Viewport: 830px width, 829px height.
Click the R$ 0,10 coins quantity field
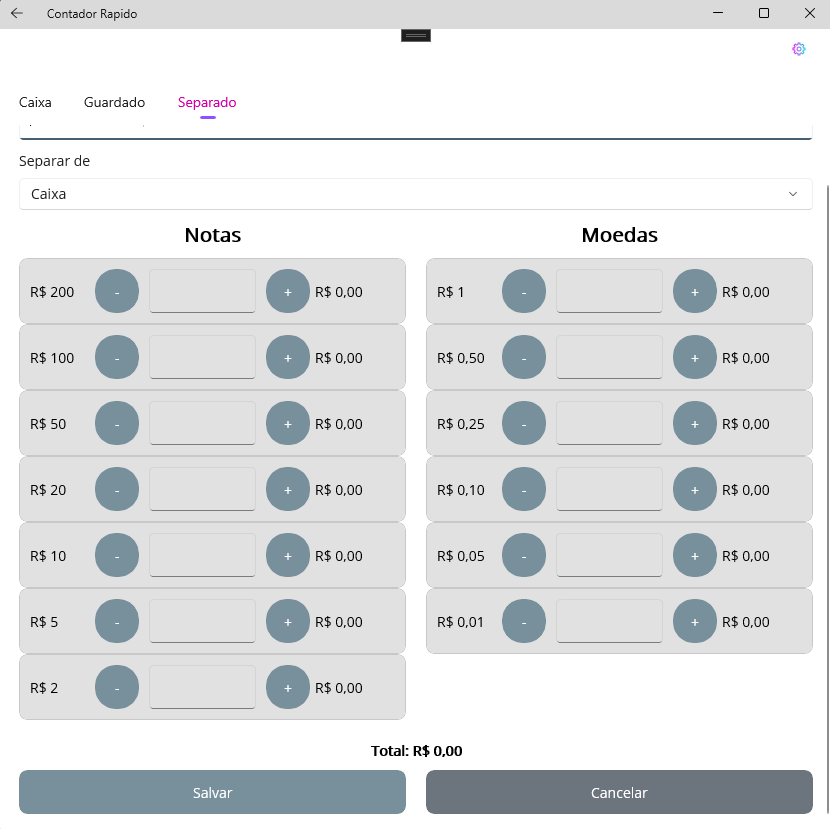pyautogui.click(x=609, y=489)
